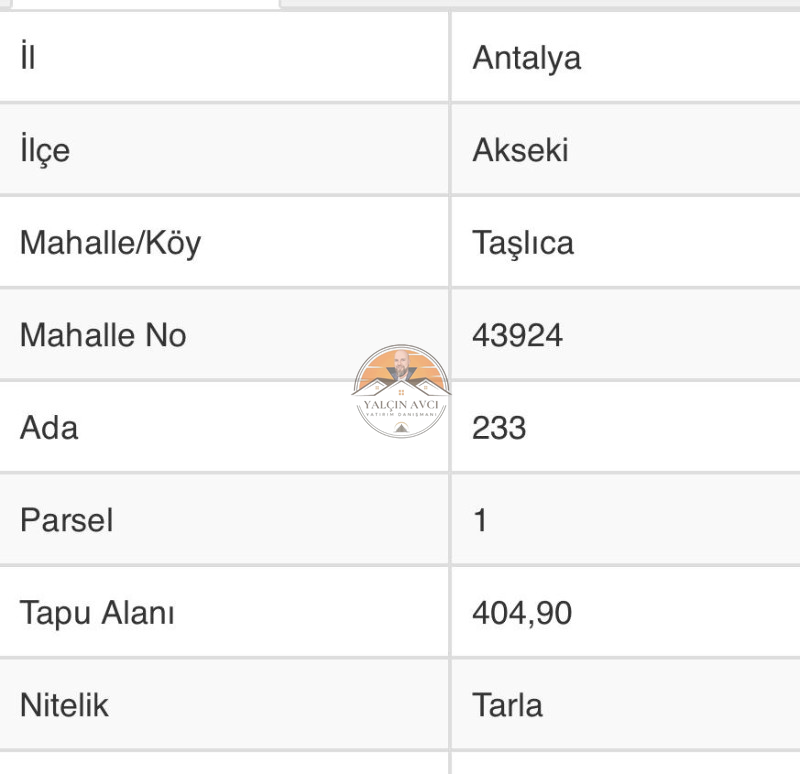This screenshot has width=800, height=774.
Task: Click the Taşlıca village value
Action: [x=523, y=243]
